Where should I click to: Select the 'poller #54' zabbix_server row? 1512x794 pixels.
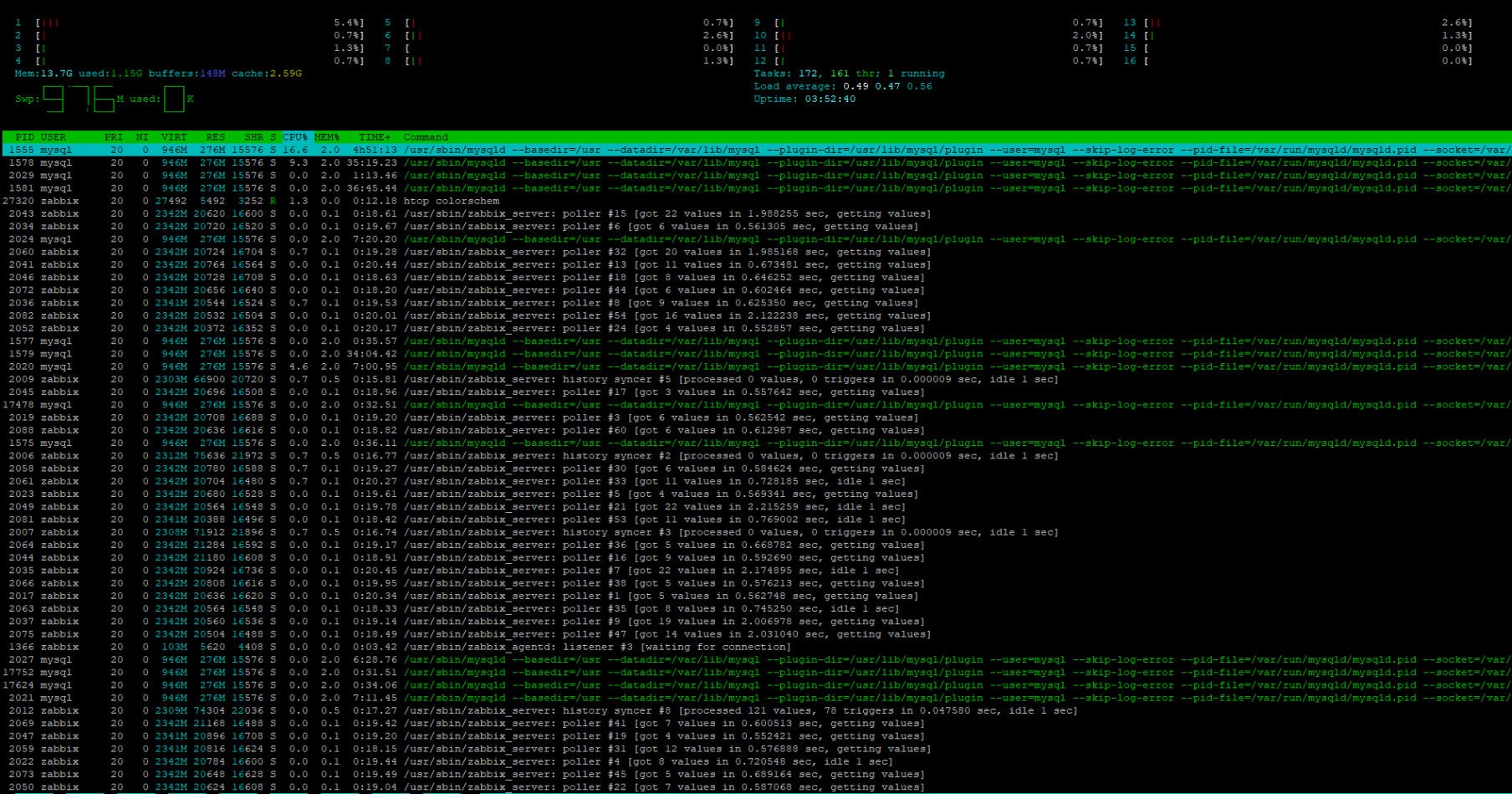(x=756, y=315)
